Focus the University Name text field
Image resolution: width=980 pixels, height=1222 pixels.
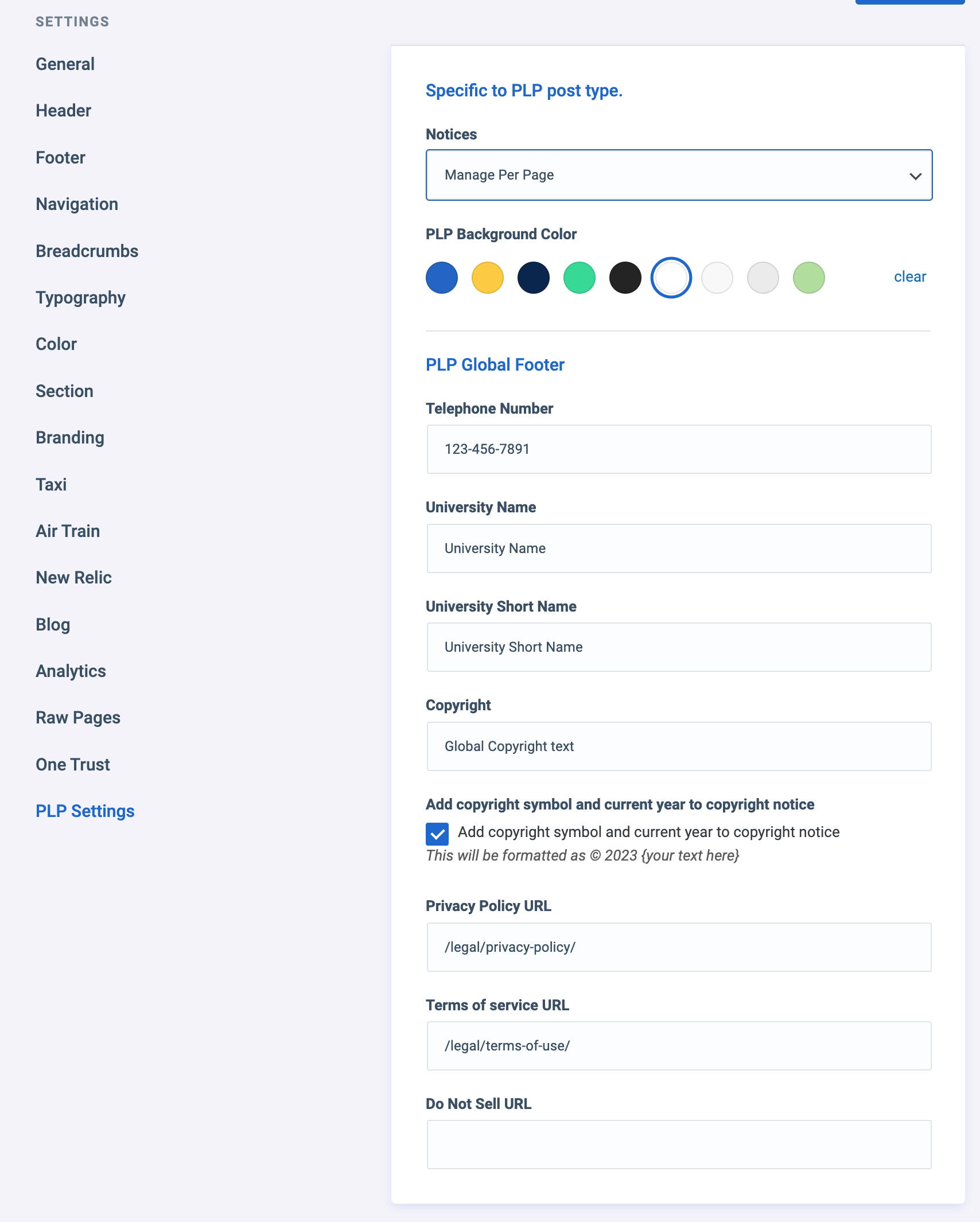pos(679,548)
